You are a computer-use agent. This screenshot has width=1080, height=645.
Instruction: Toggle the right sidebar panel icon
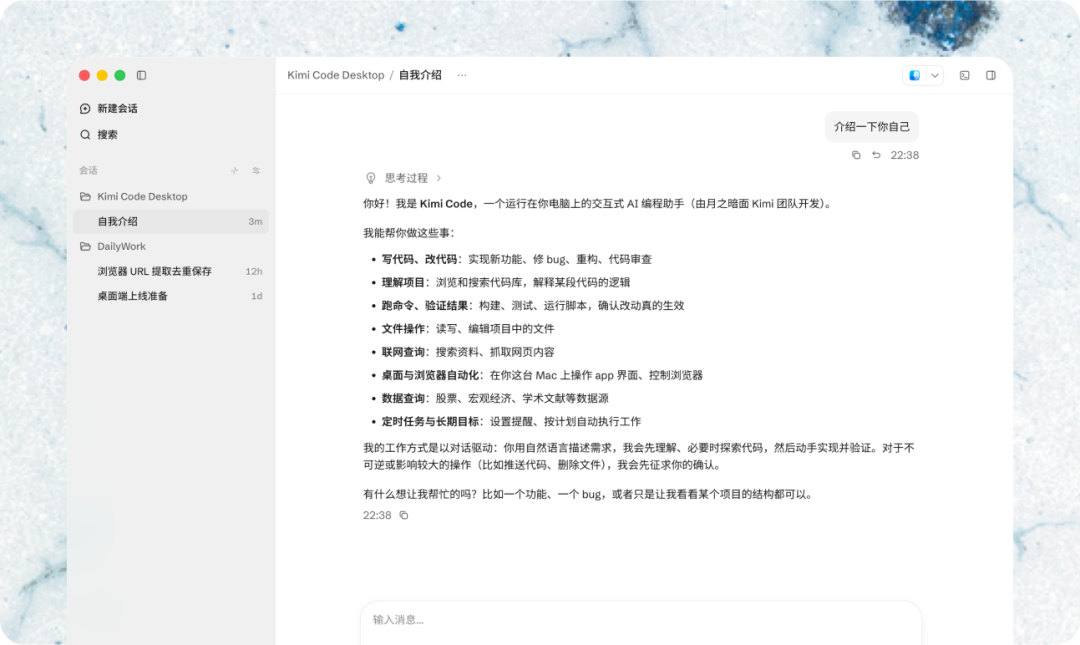(x=990, y=75)
